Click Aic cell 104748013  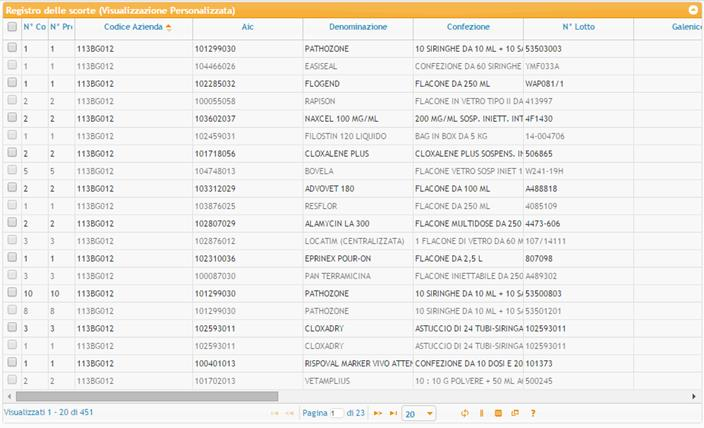click(x=215, y=171)
